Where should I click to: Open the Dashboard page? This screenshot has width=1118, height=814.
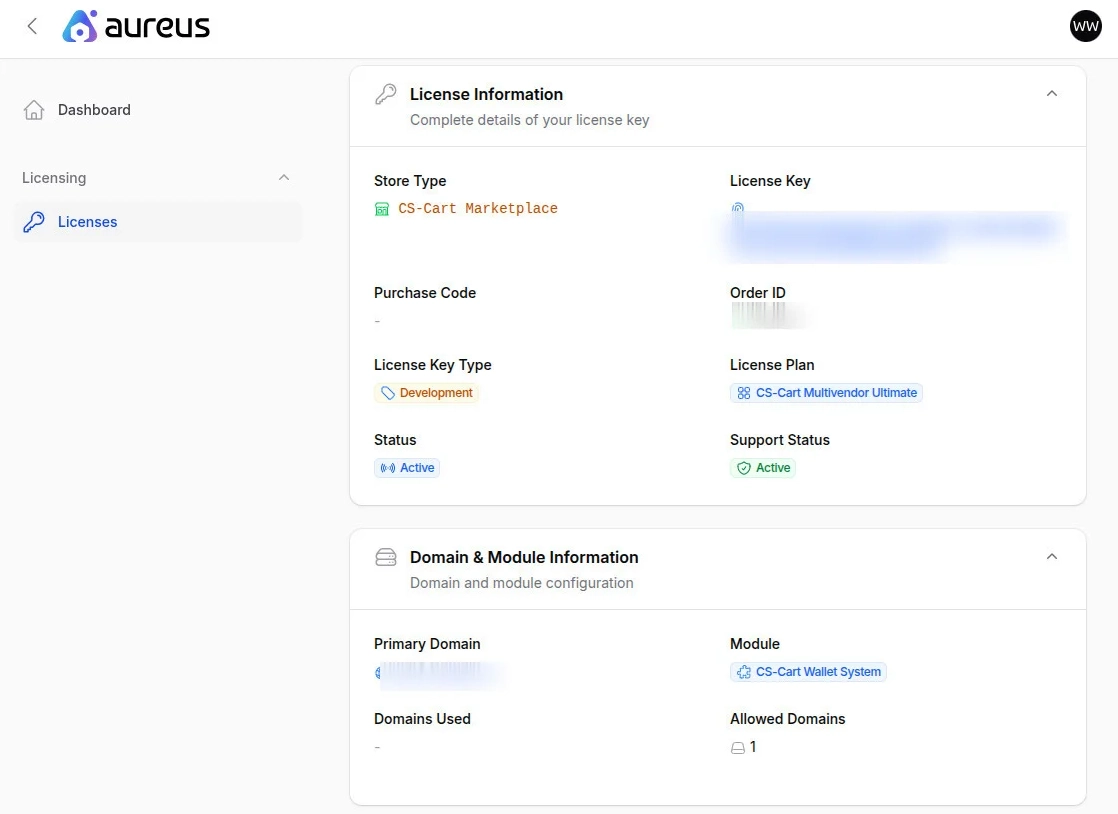[x=94, y=109]
